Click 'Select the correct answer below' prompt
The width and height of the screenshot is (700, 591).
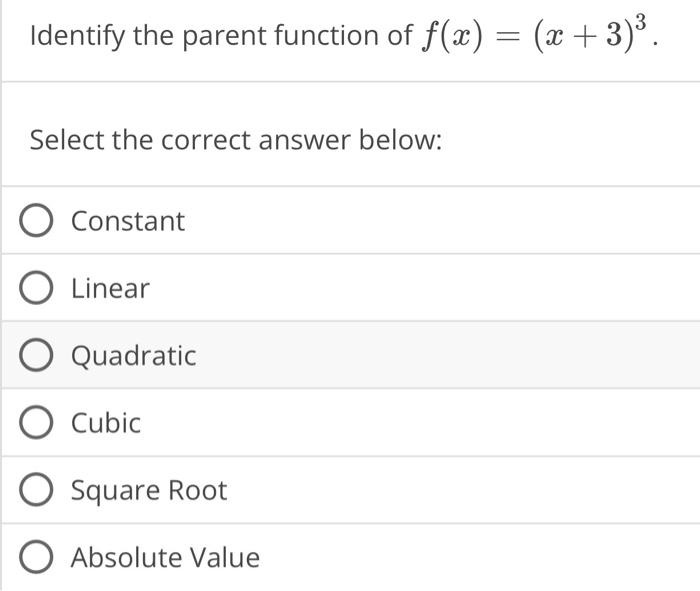coord(236,140)
